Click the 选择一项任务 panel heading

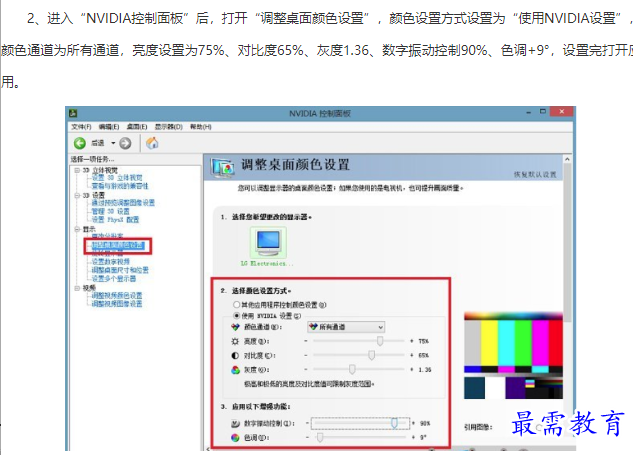click(92, 159)
